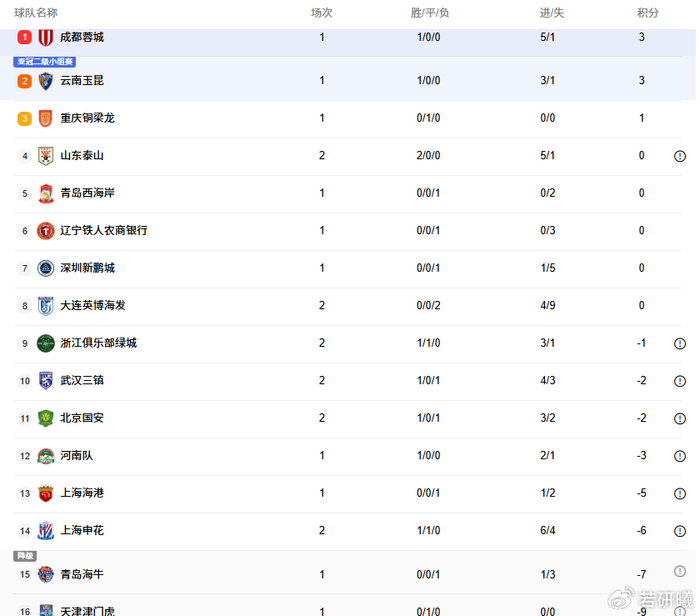This screenshot has height=616, width=700.
Task: Click the 成都蓉城 team logo
Action: click(x=46, y=37)
